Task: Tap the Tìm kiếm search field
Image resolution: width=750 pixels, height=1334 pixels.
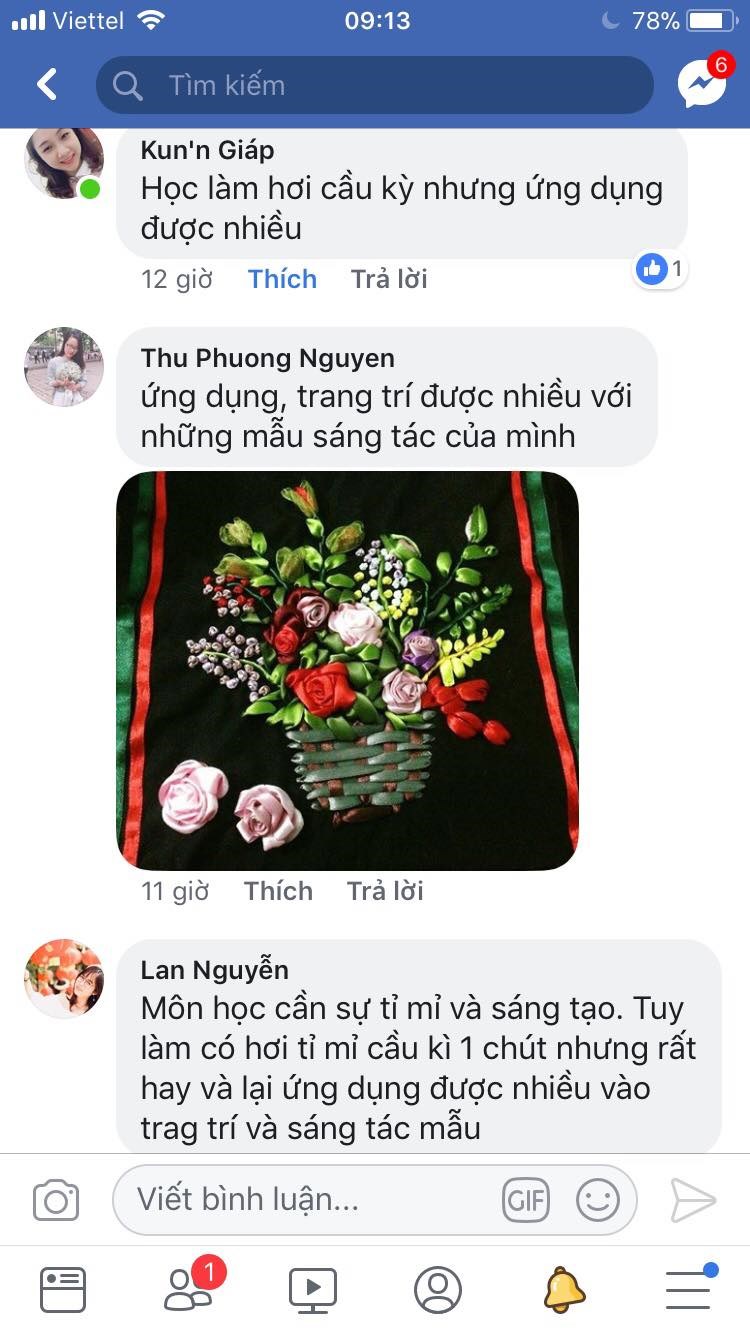Action: [x=375, y=85]
